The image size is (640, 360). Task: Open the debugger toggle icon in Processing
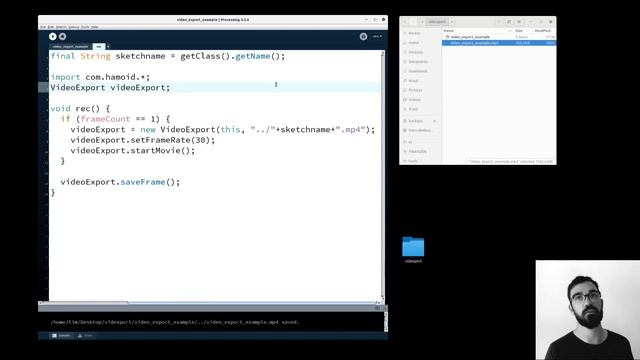(363, 36)
